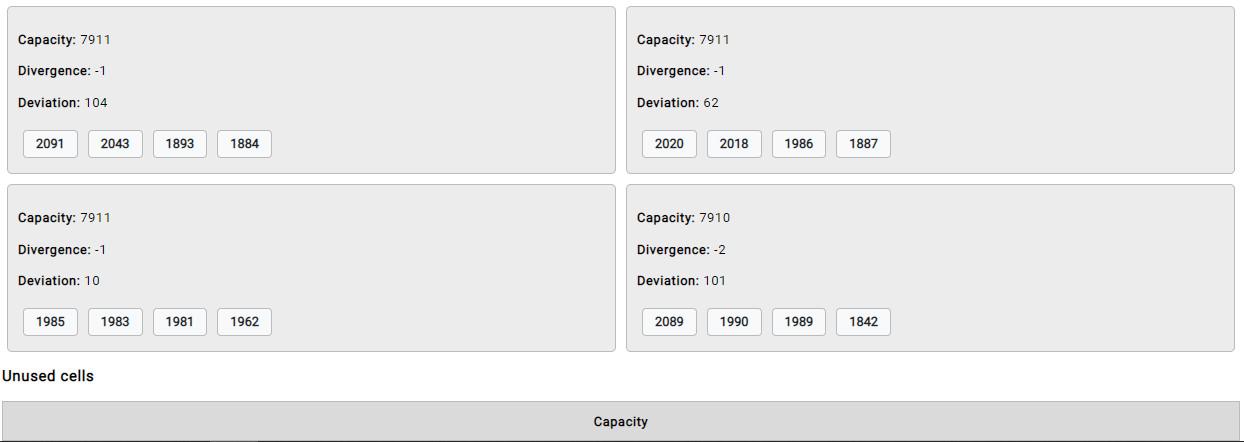The height and width of the screenshot is (442, 1244).
Task: Select the 1981 cell chip
Action: (x=180, y=322)
